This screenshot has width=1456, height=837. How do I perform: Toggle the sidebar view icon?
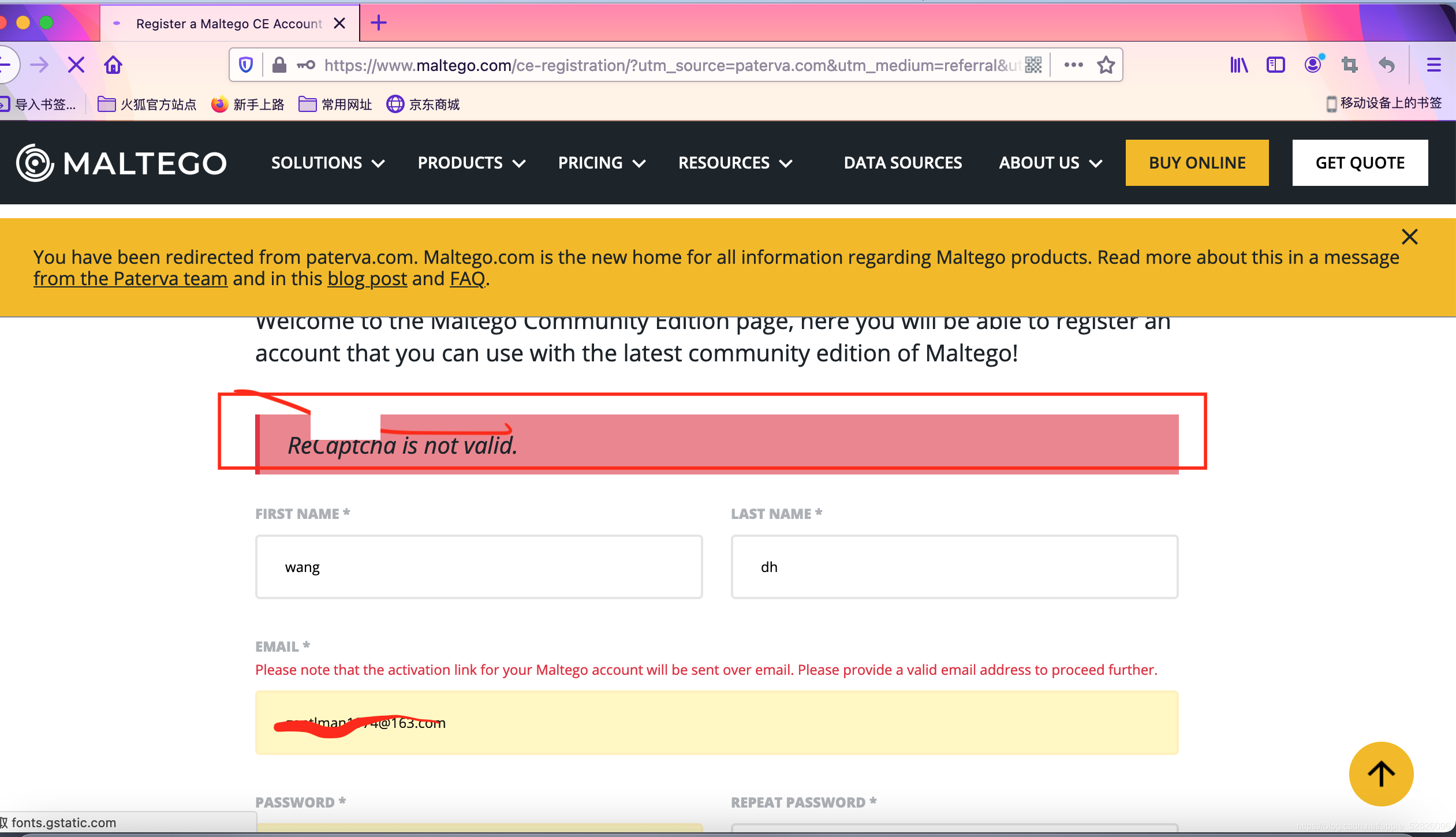coord(1275,65)
